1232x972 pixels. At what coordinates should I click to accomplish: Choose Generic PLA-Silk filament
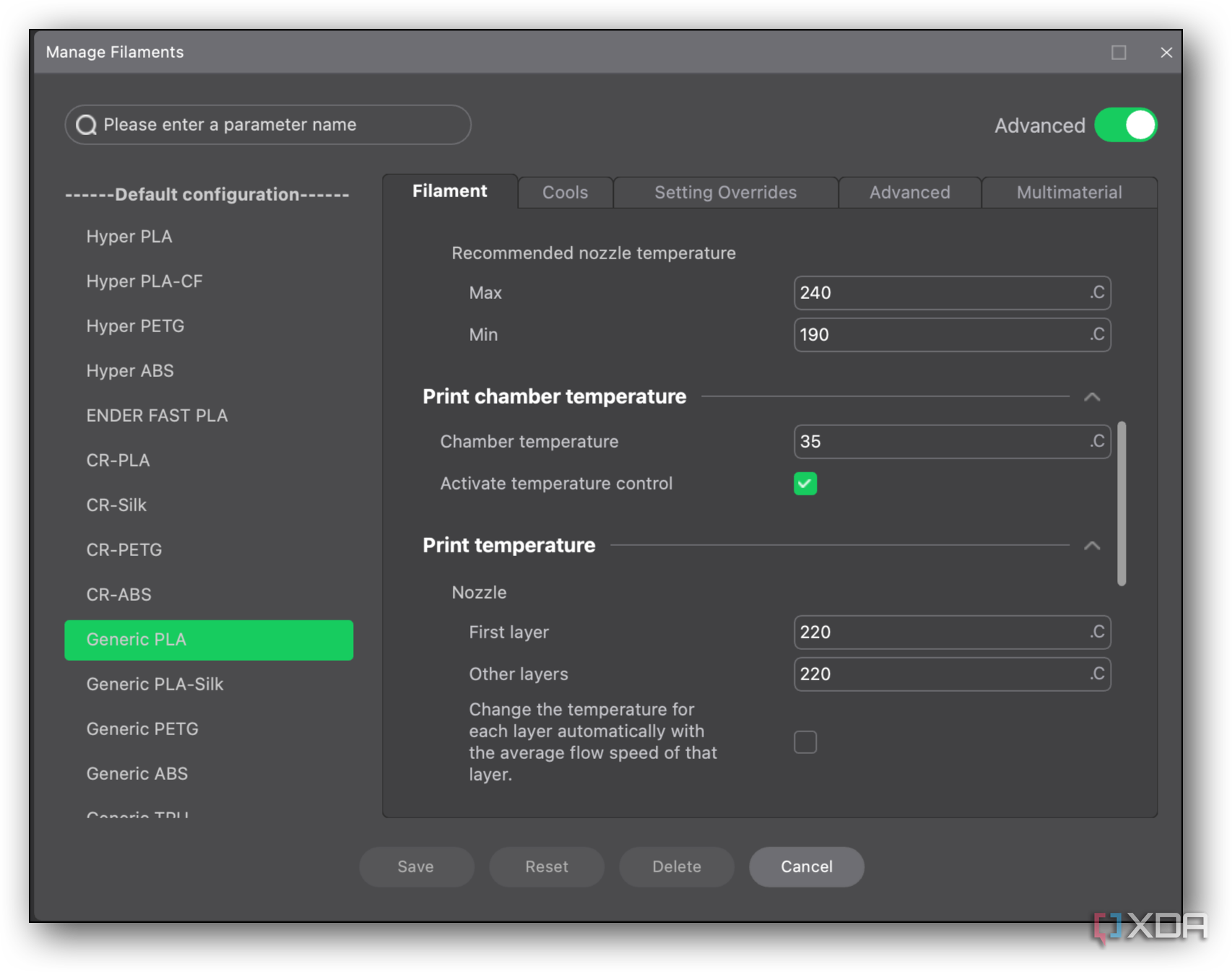tap(209, 685)
